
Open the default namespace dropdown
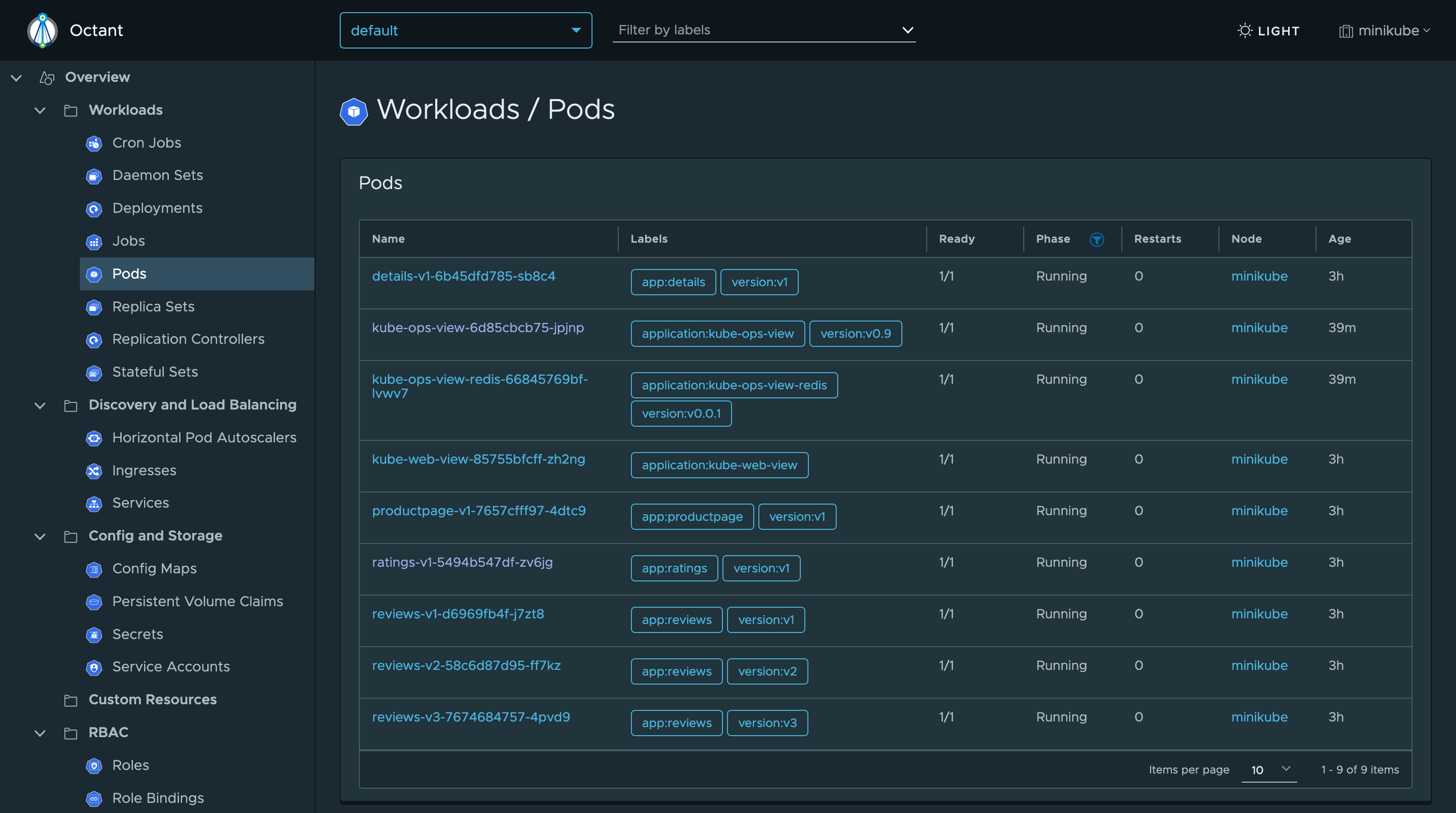click(x=465, y=30)
